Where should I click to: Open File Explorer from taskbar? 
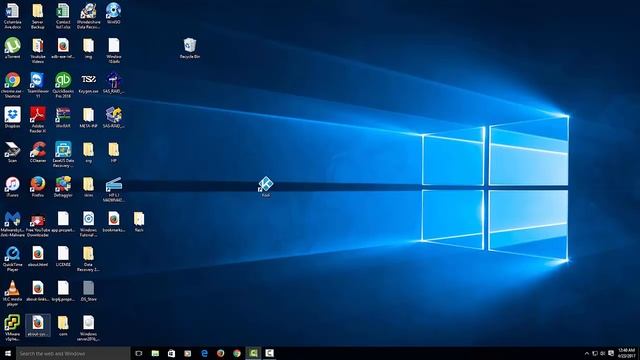click(155, 353)
